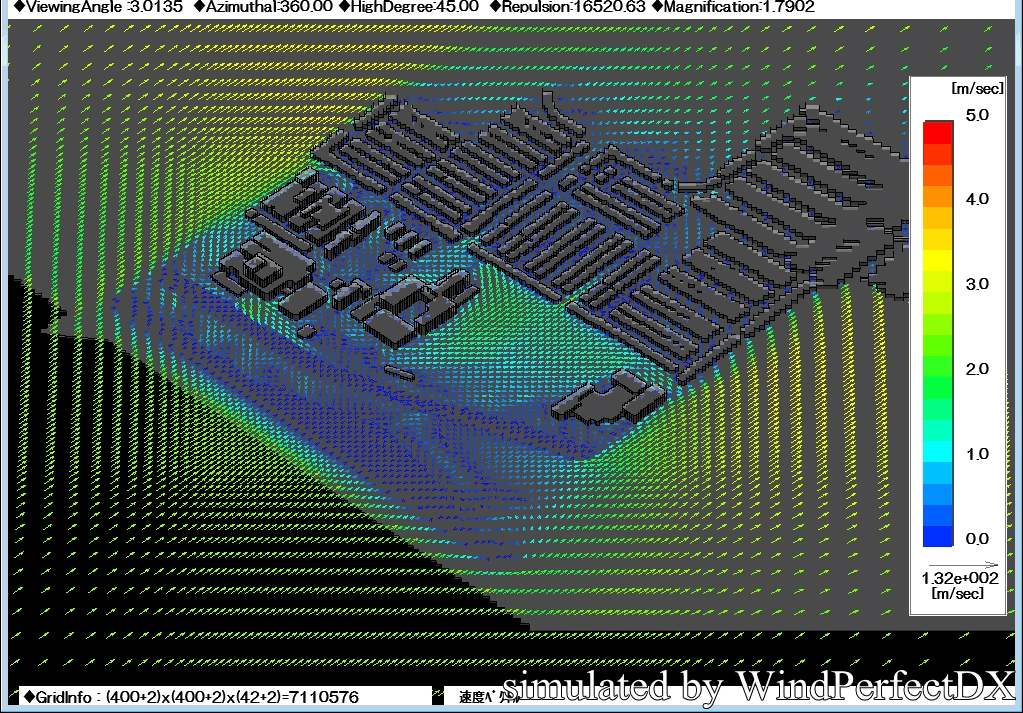Click the green 2.0 legend color band
This screenshot has height=713, width=1023.
tap(938, 368)
